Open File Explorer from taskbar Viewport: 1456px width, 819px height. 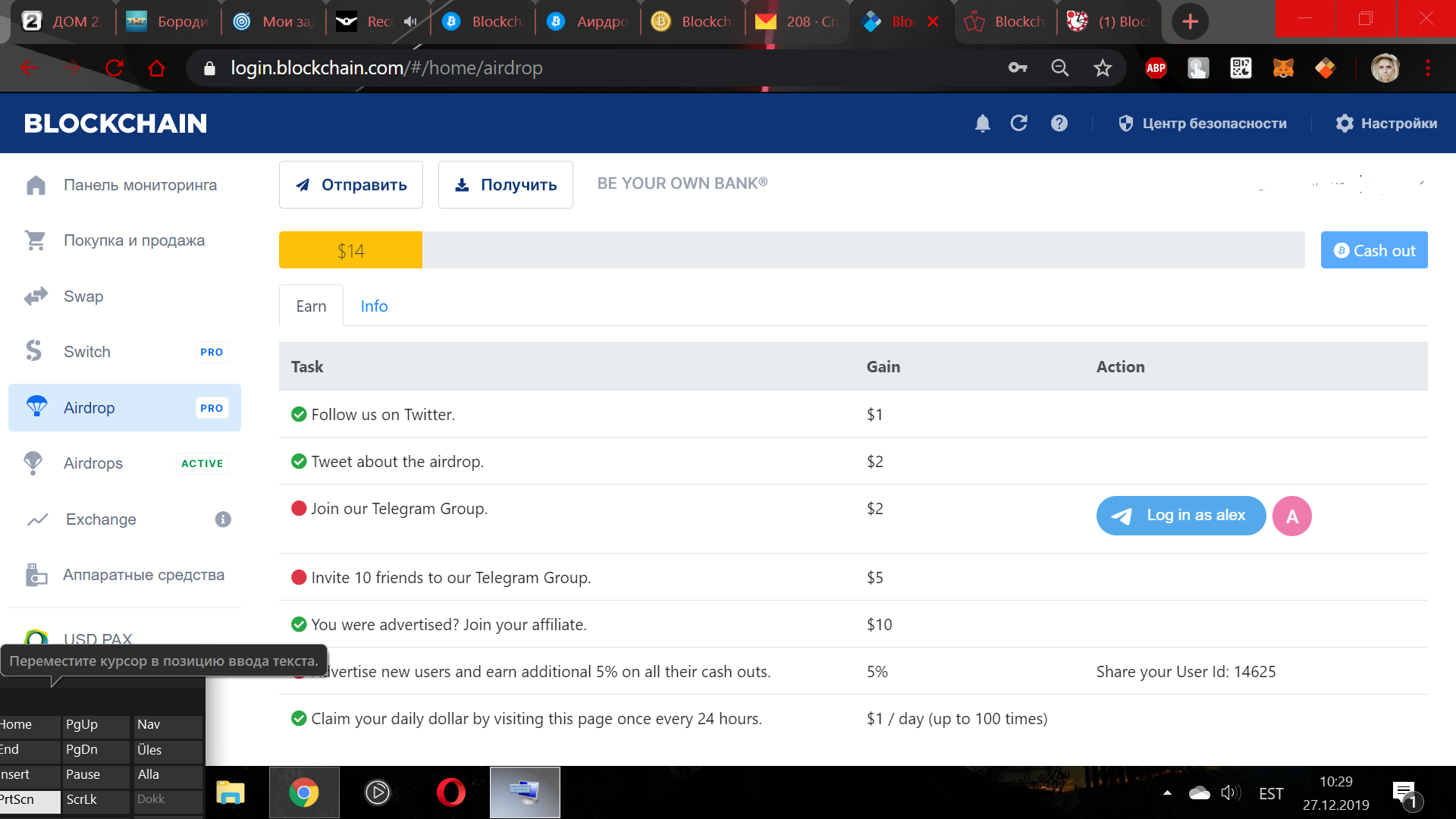231,792
